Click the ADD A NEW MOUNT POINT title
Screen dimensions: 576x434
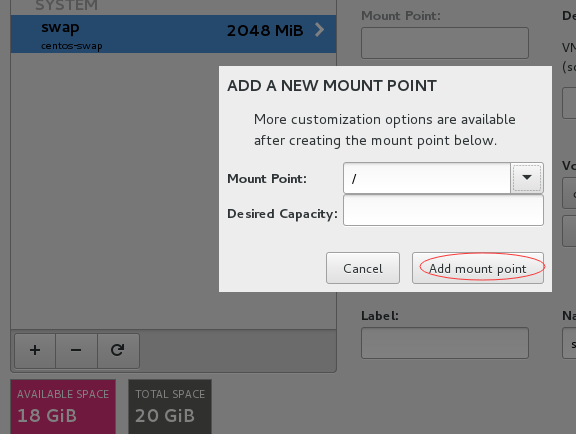click(332, 86)
